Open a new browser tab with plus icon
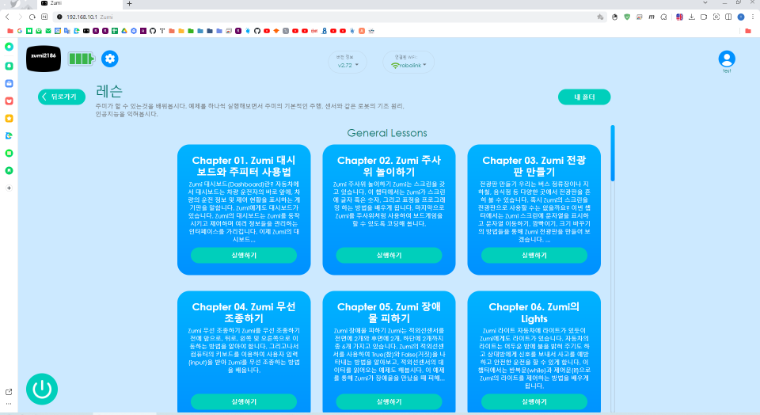The height and width of the screenshot is (415, 760). tap(129, 5)
